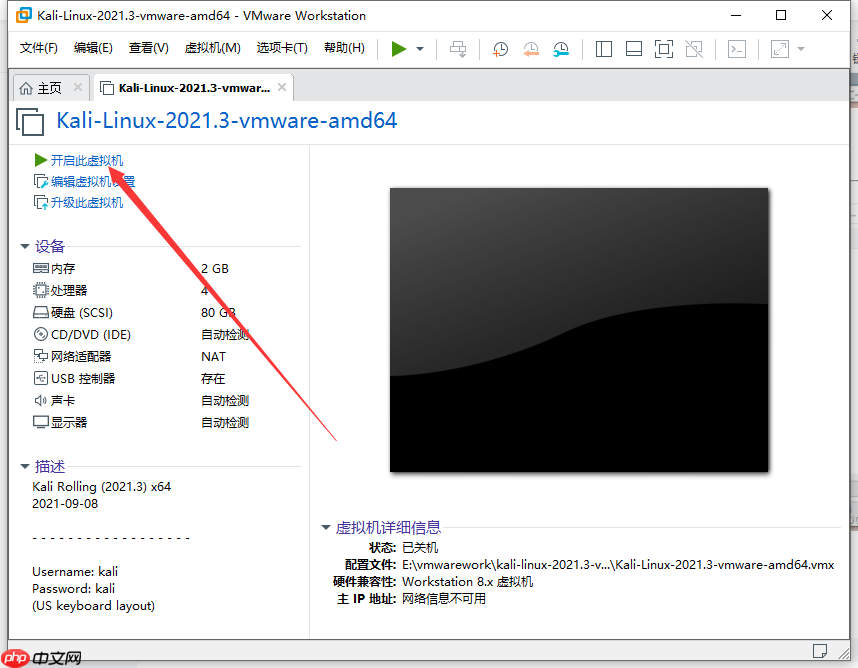Send Ctrl+Alt+Del to the virtual machine

(457, 47)
